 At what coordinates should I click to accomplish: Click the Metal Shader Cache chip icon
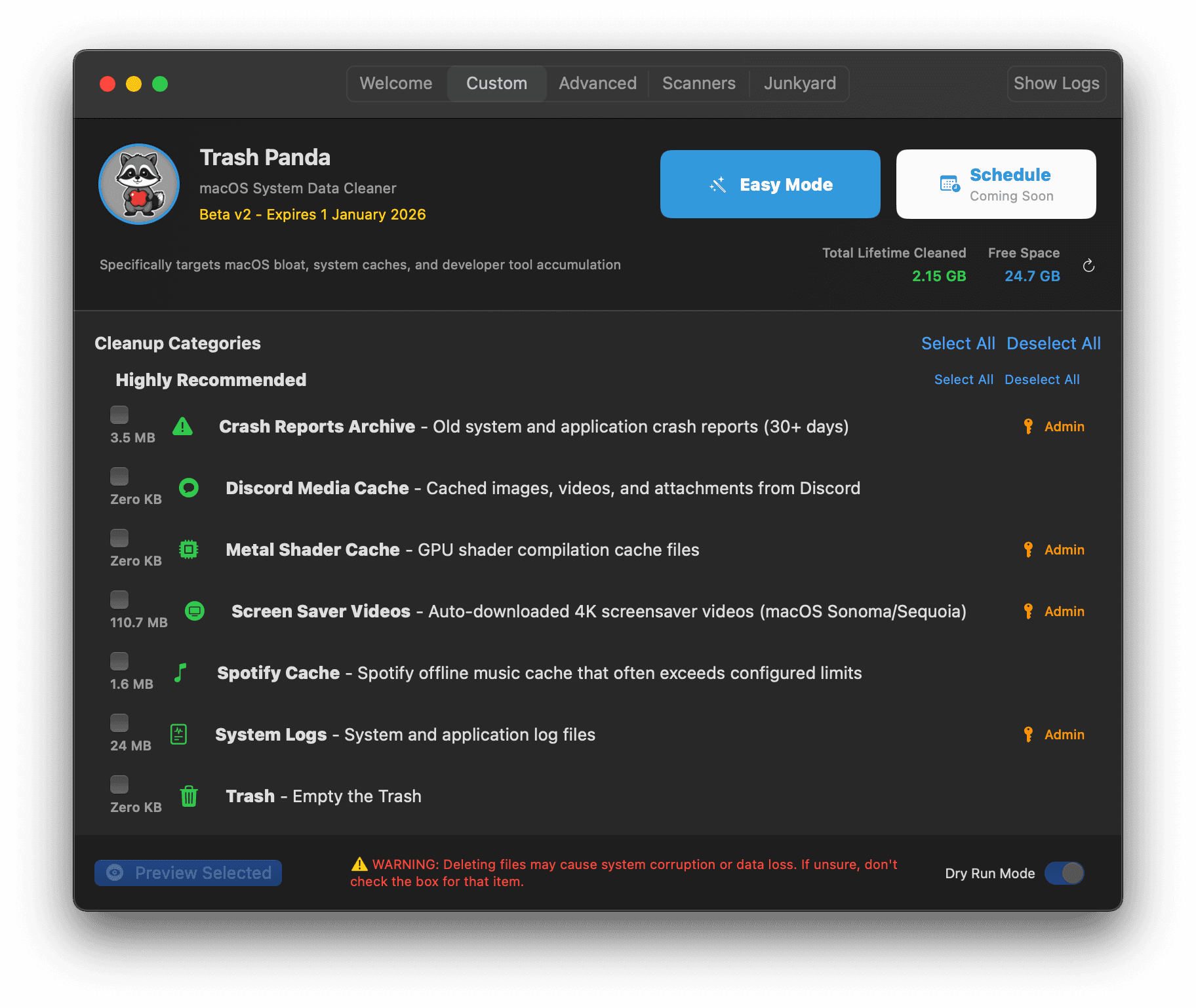[x=189, y=550]
